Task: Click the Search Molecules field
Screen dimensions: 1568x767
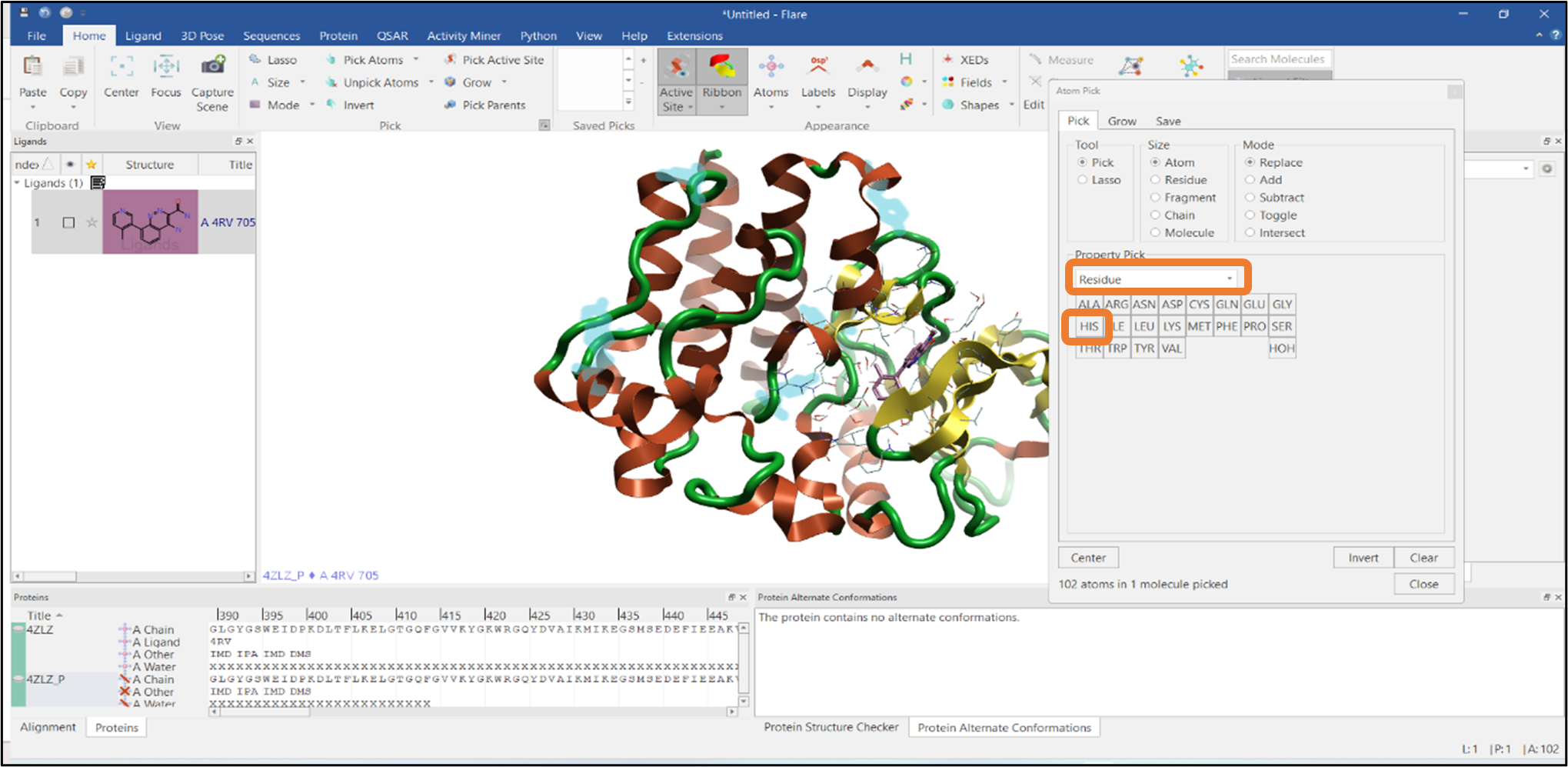Action: 1278,59
